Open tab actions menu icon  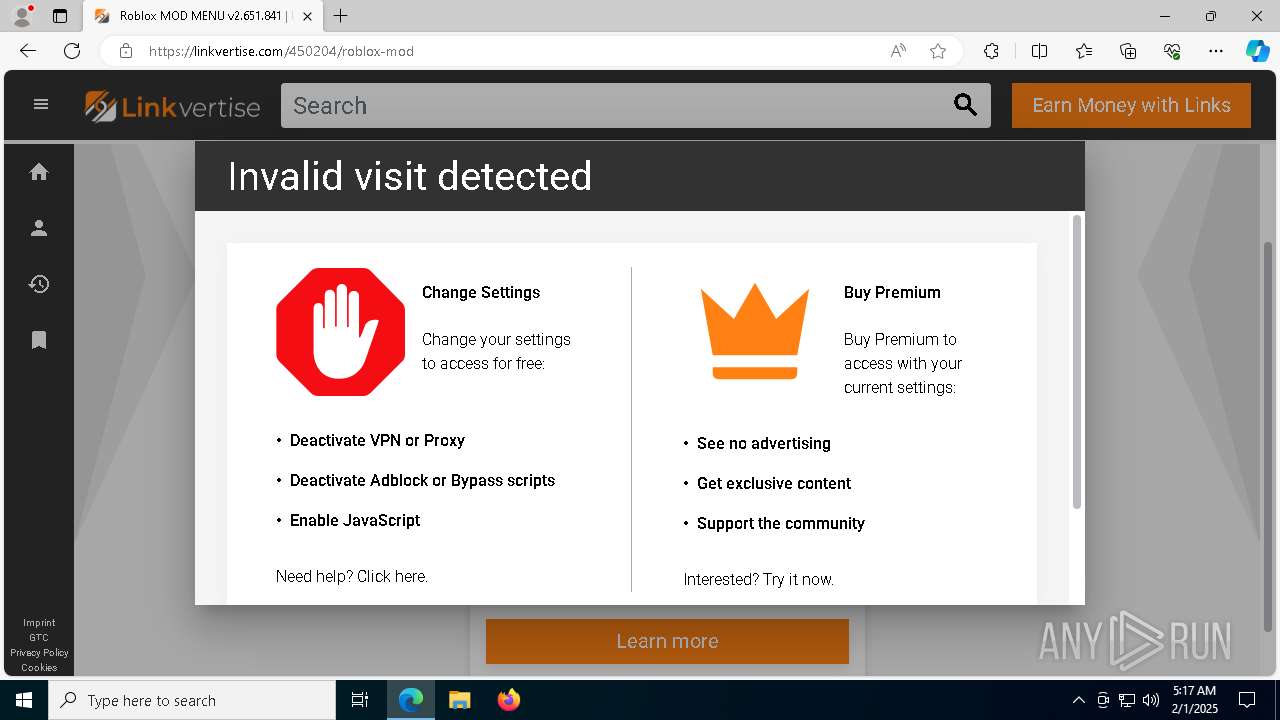tap(60, 16)
